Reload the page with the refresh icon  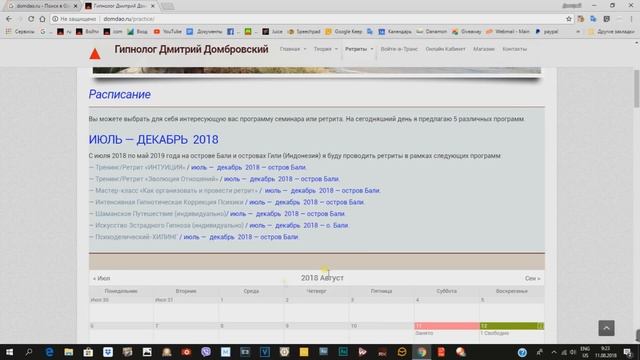click(x=31, y=19)
